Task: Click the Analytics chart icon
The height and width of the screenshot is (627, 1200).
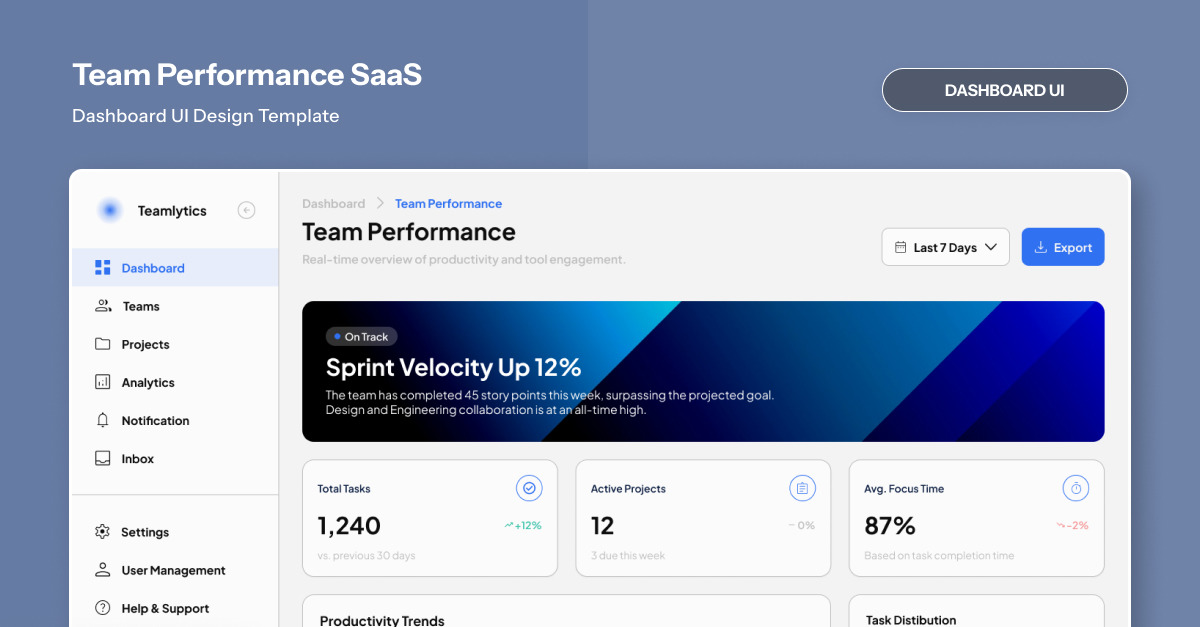Action: pyautogui.click(x=103, y=382)
